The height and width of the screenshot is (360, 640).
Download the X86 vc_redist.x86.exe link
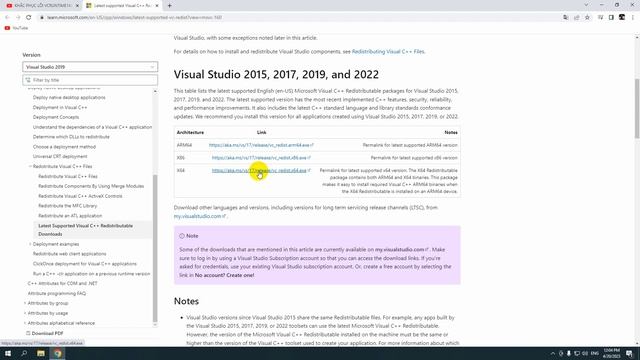pos(261,158)
